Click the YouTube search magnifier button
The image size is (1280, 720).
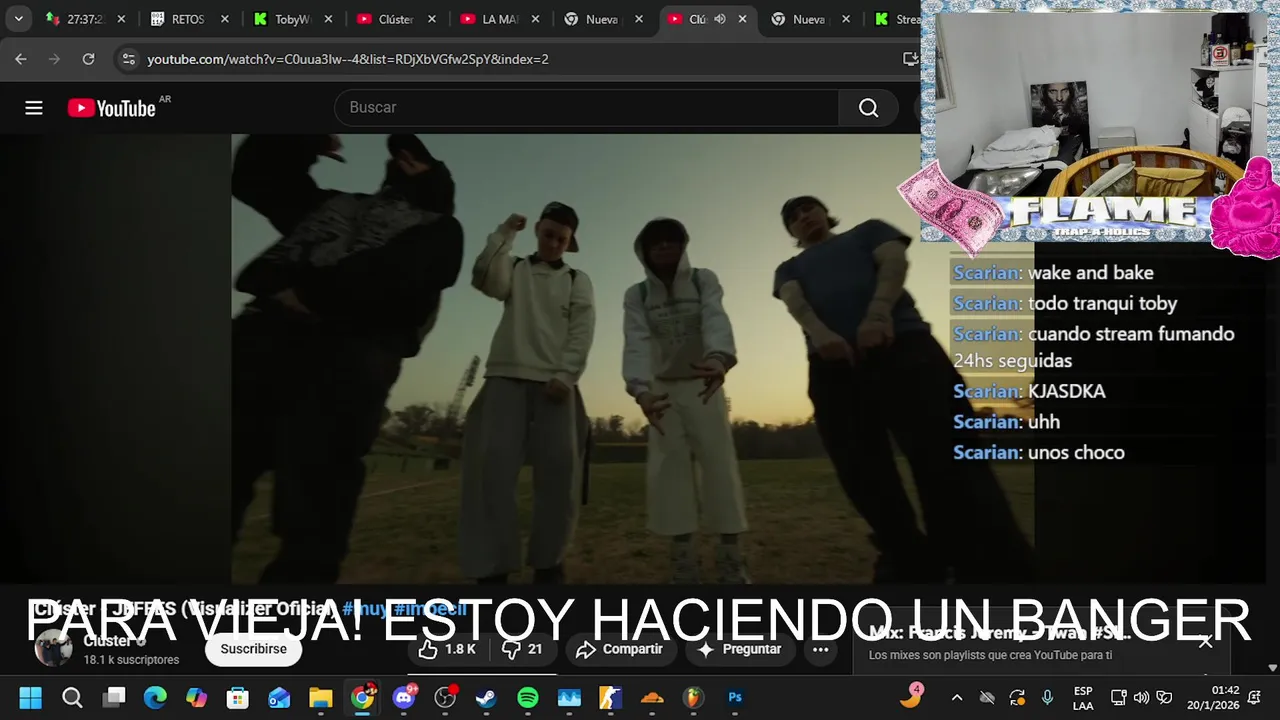click(x=868, y=108)
